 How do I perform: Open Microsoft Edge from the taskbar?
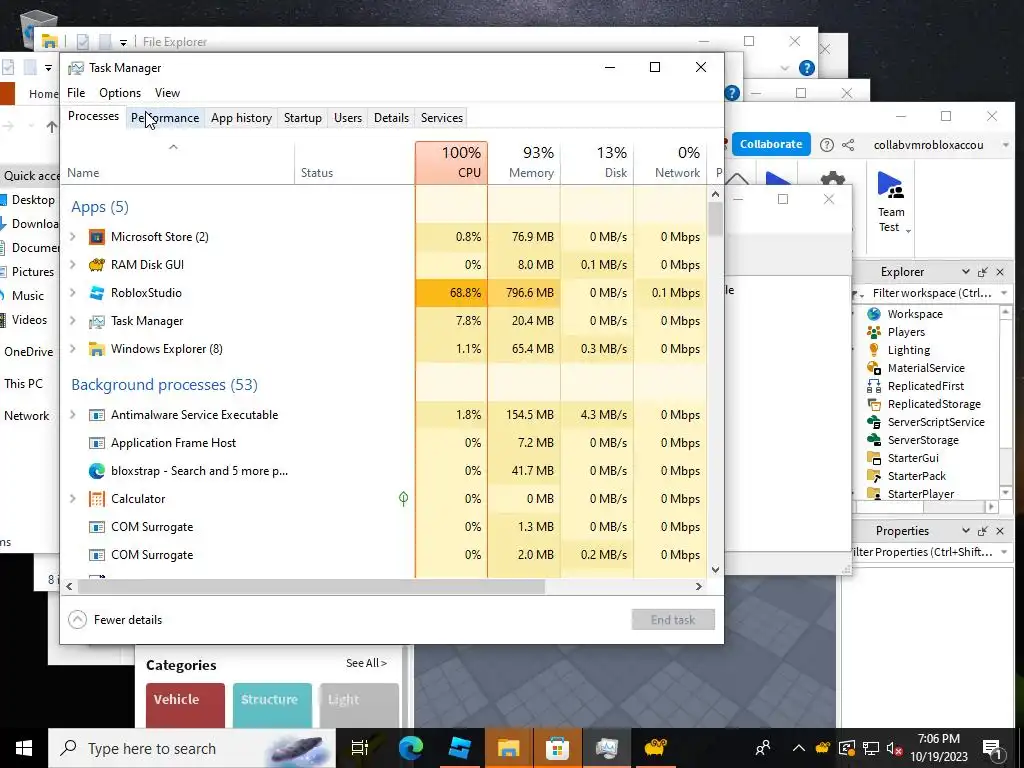point(411,748)
